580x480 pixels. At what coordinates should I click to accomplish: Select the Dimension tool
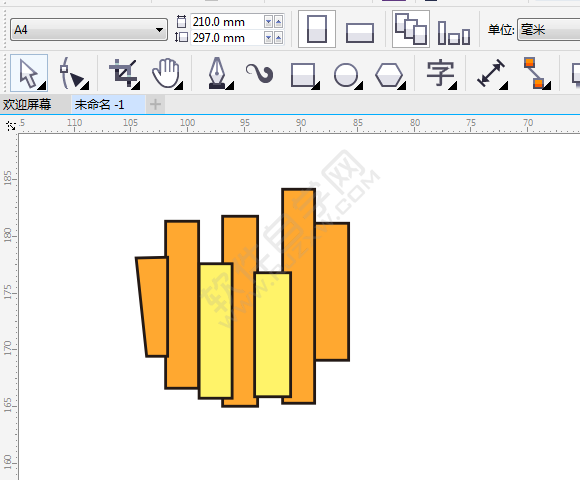pyautogui.click(x=492, y=74)
